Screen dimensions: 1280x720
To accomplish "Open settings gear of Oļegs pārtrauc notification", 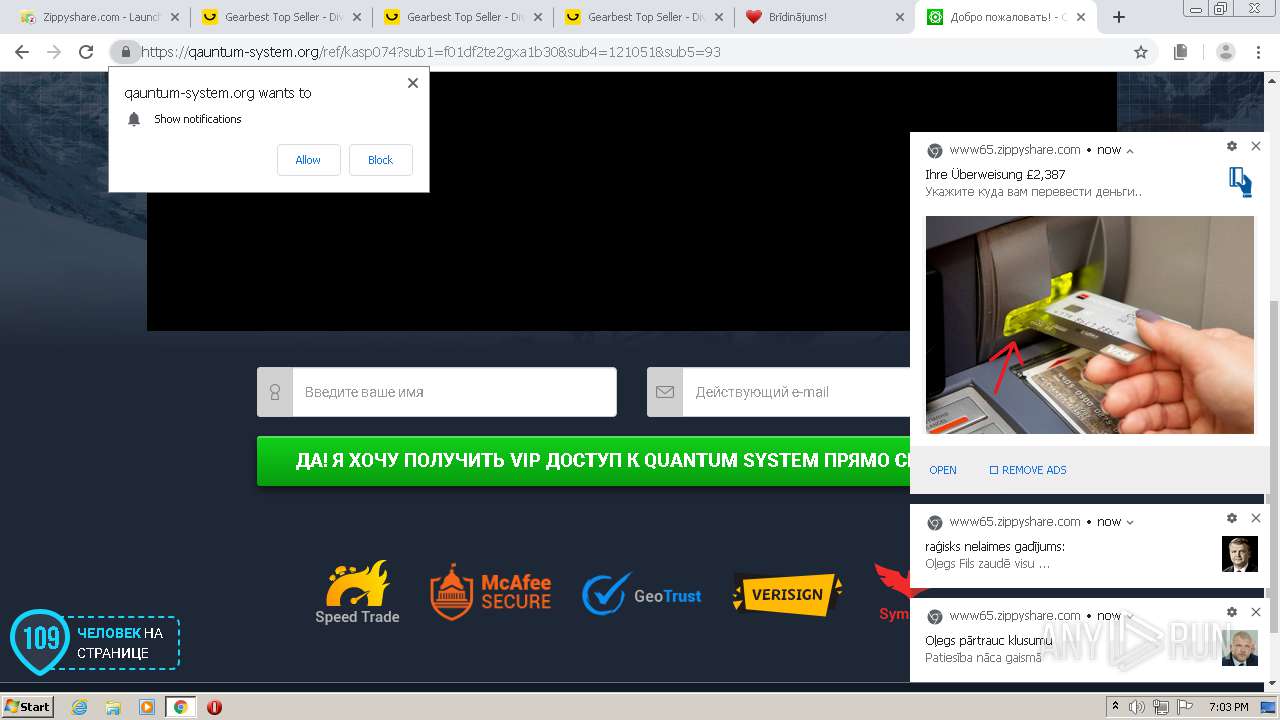I will coord(1232,612).
